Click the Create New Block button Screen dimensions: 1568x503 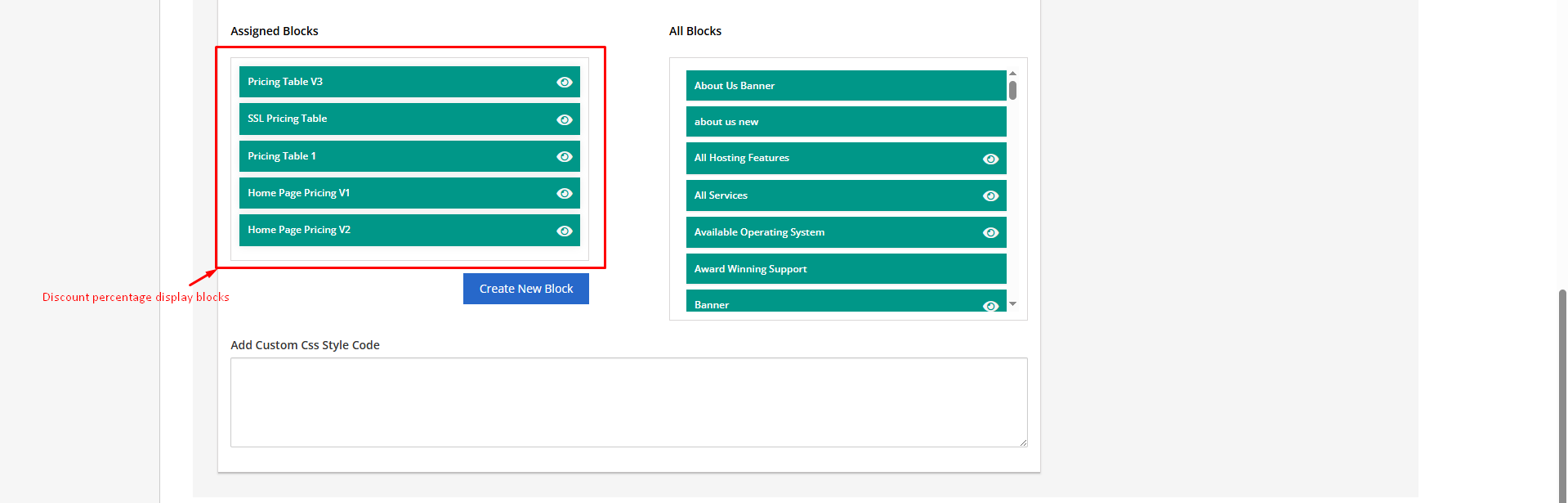(525, 289)
